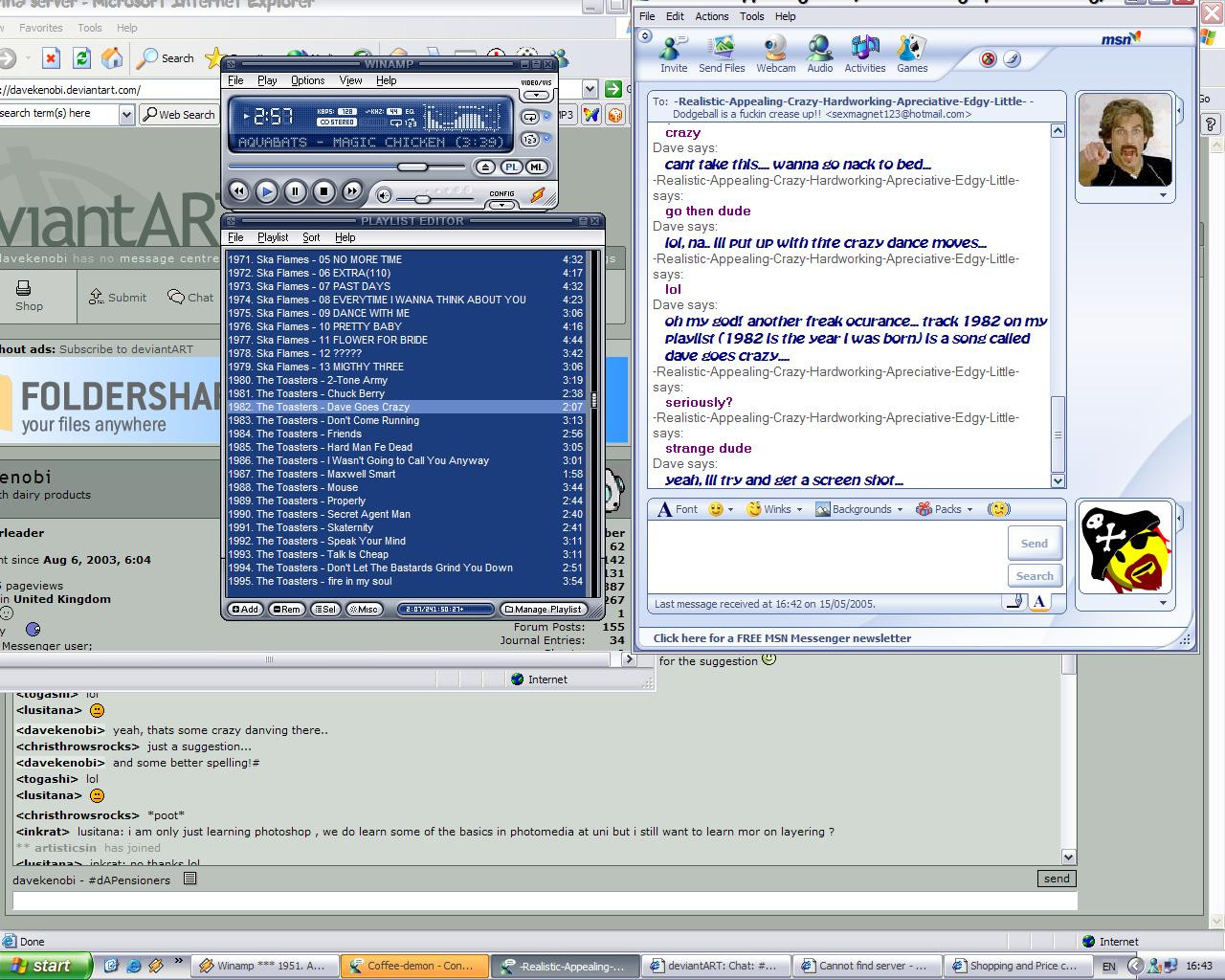
Task: Open Winamp's View menu
Action: [350, 80]
